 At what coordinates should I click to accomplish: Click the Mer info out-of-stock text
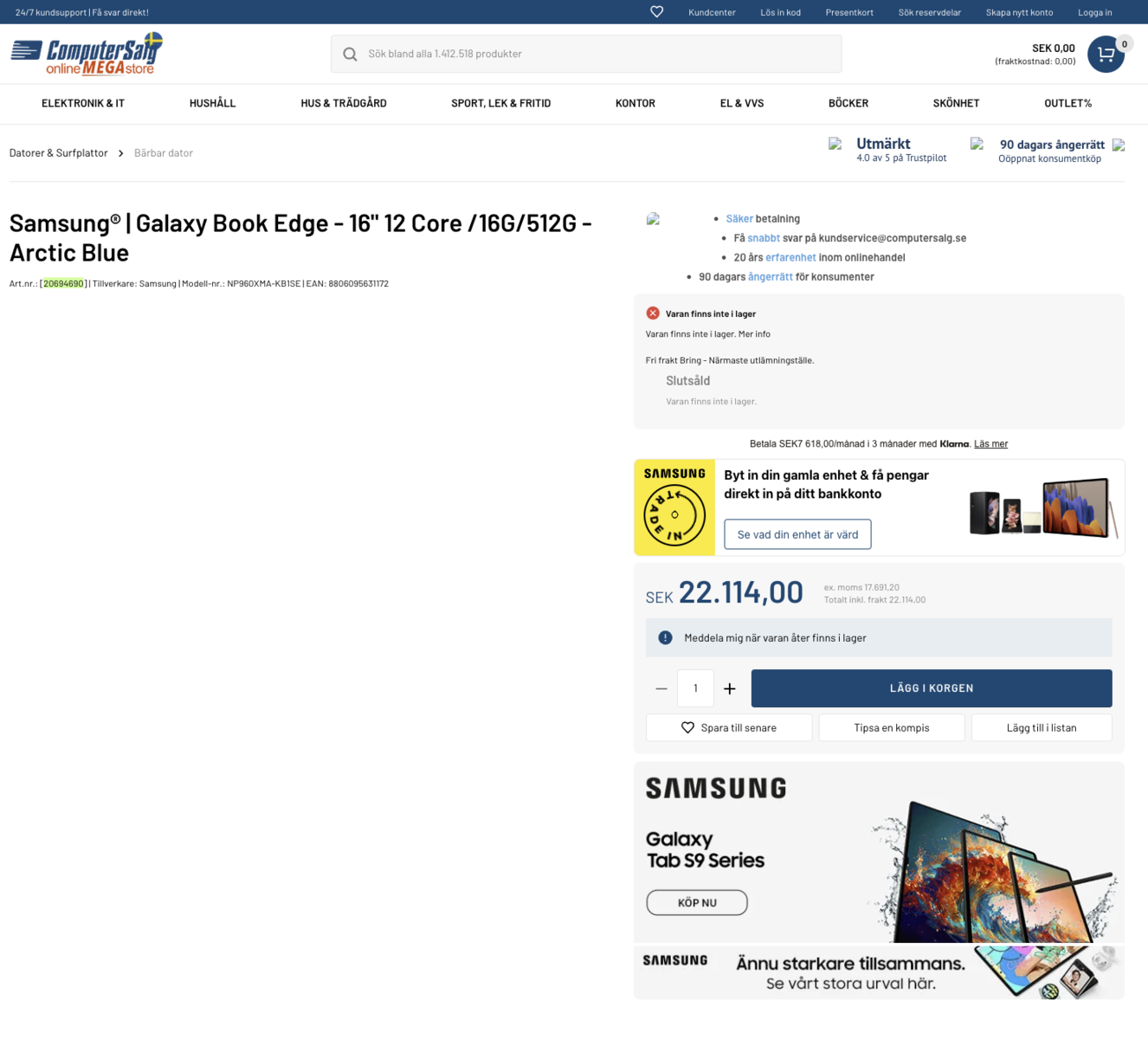pyautogui.click(x=754, y=334)
